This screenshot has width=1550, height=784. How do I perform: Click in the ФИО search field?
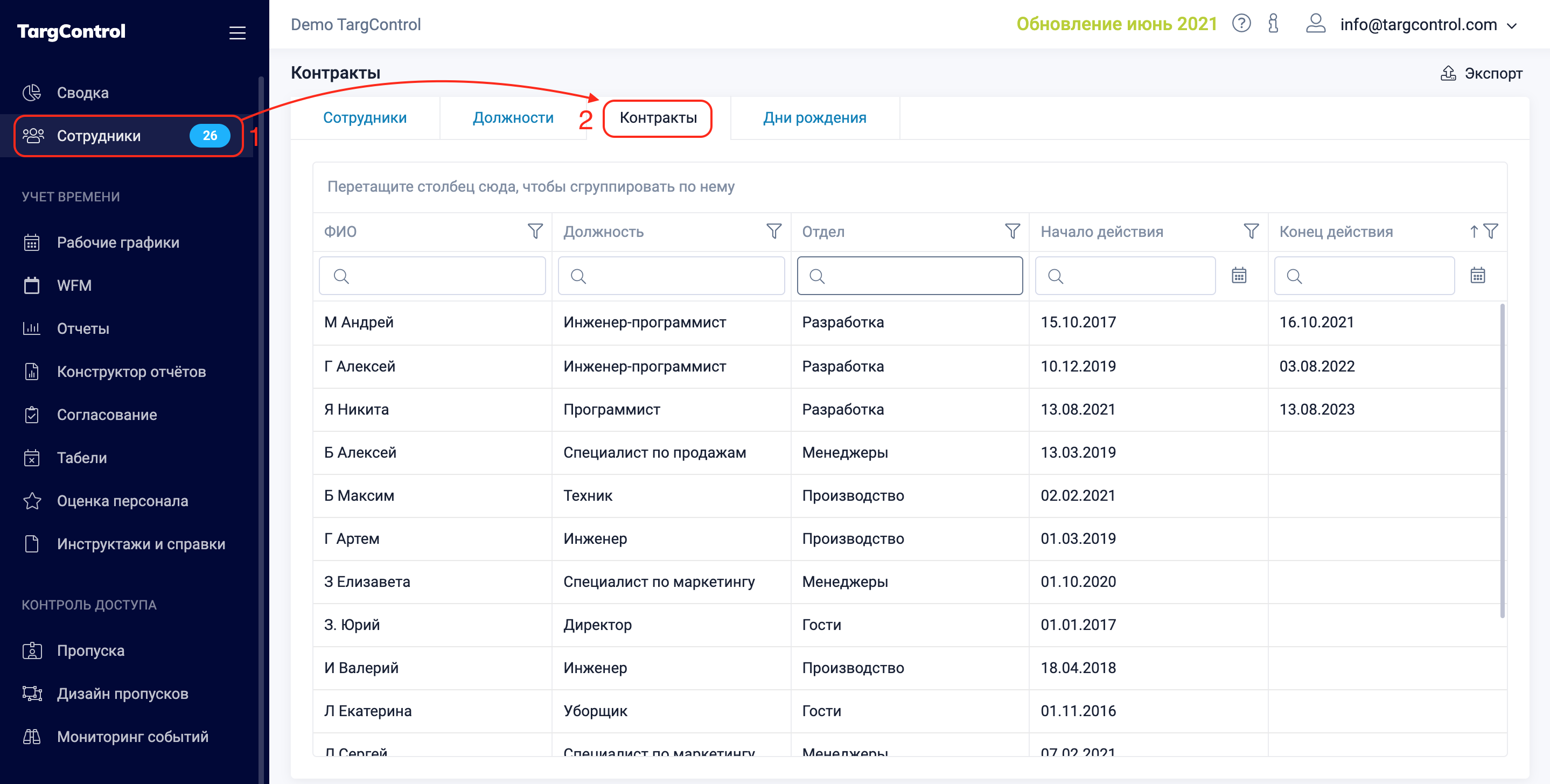(432, 276)
